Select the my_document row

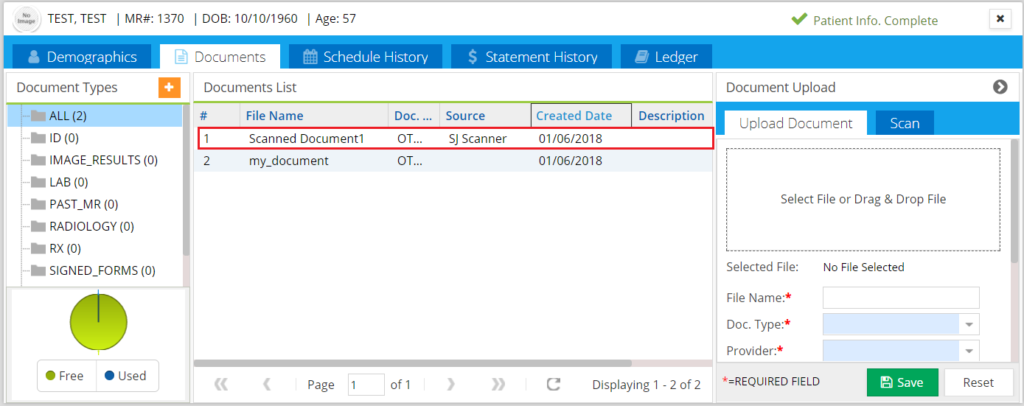click(x=453, y=161)
